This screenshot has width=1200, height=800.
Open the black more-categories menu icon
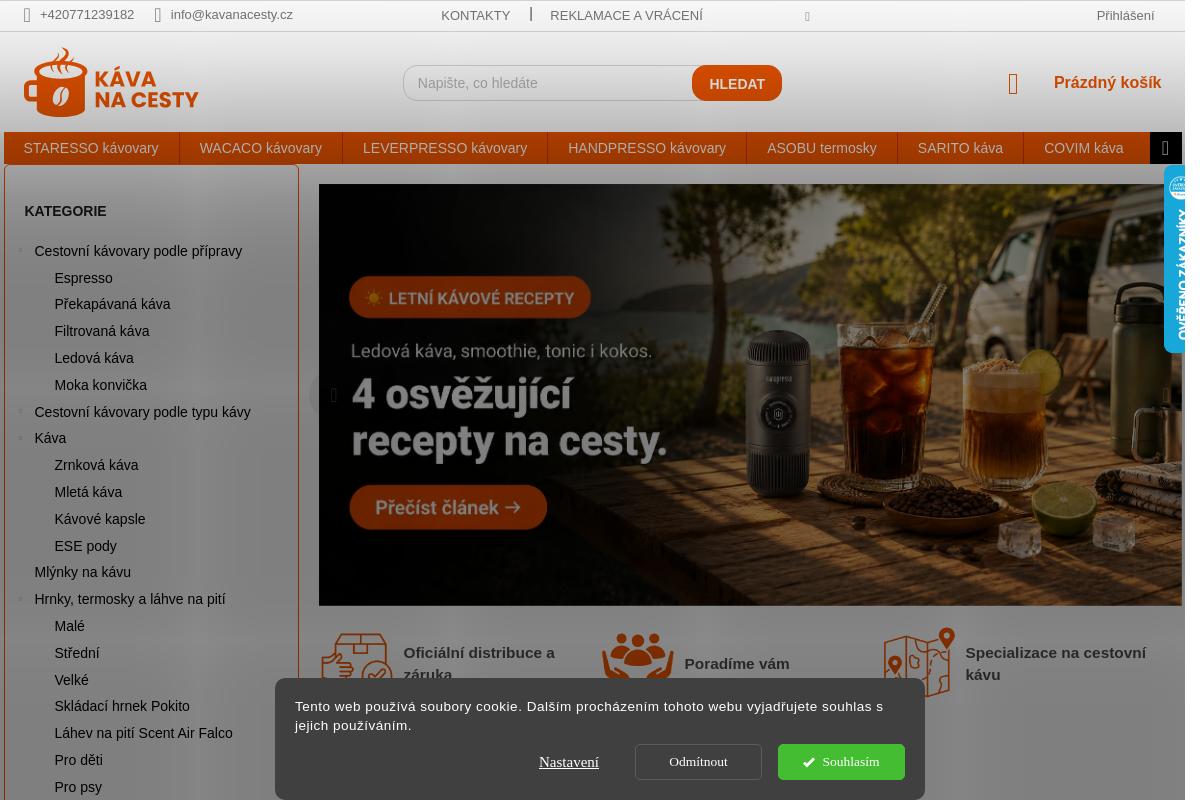[1165, 148]
